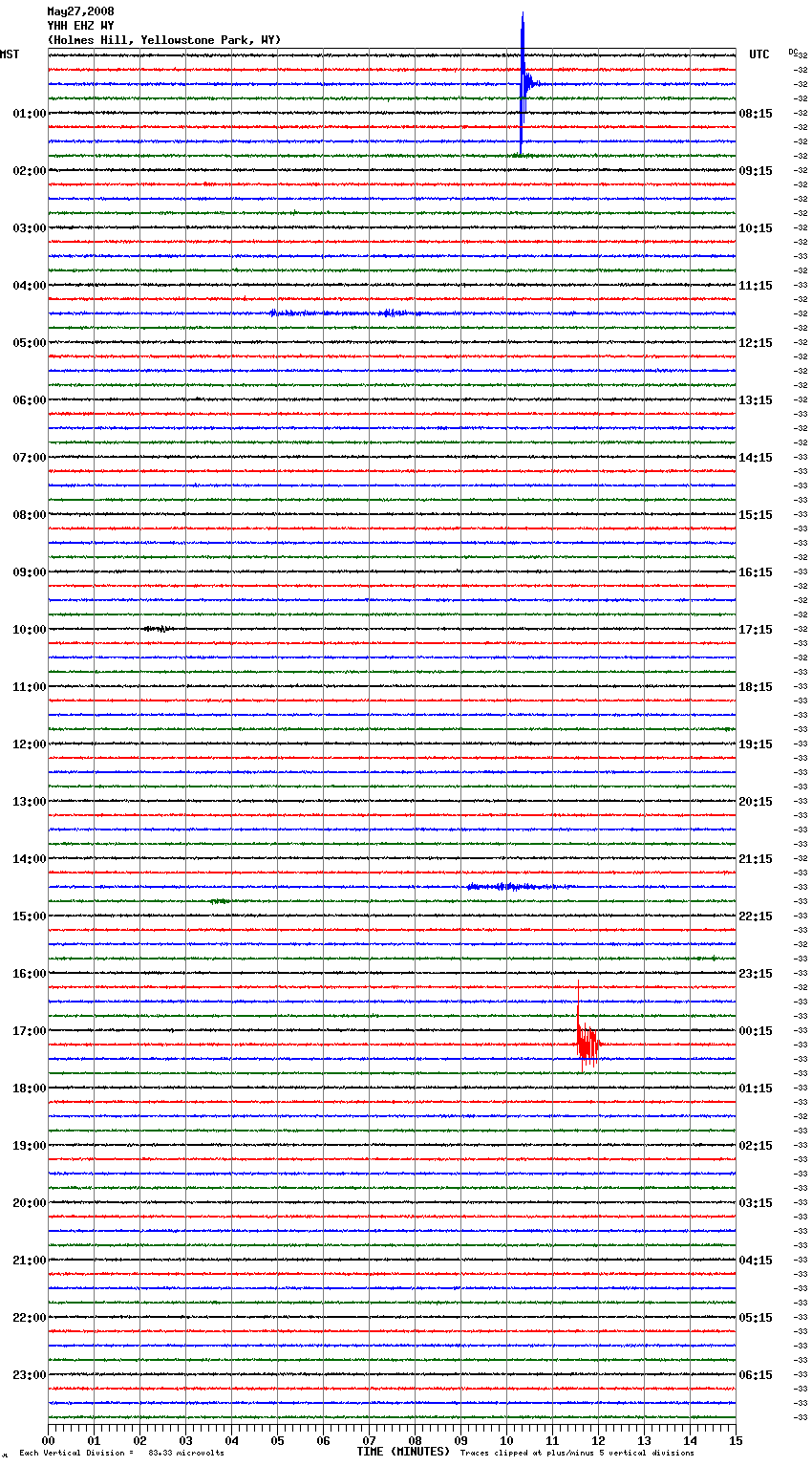This screenshot has width=812, height=1466.
Task: Click the 00:15 UTC time label
Action: [756, 1031]
